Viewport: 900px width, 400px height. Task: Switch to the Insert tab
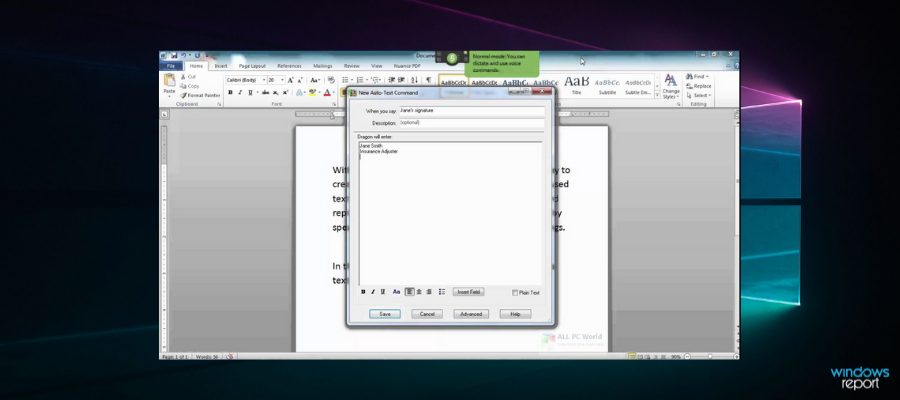[x=221, y=66]
